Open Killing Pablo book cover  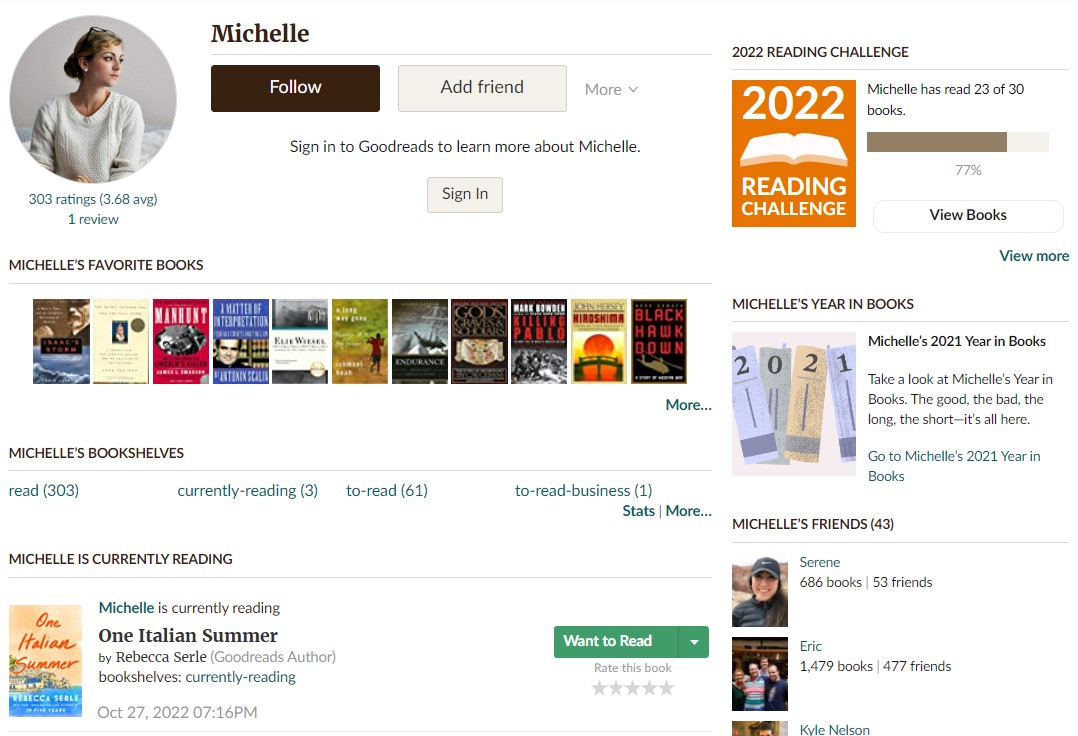pyautogui.click(x=539, y=342)
